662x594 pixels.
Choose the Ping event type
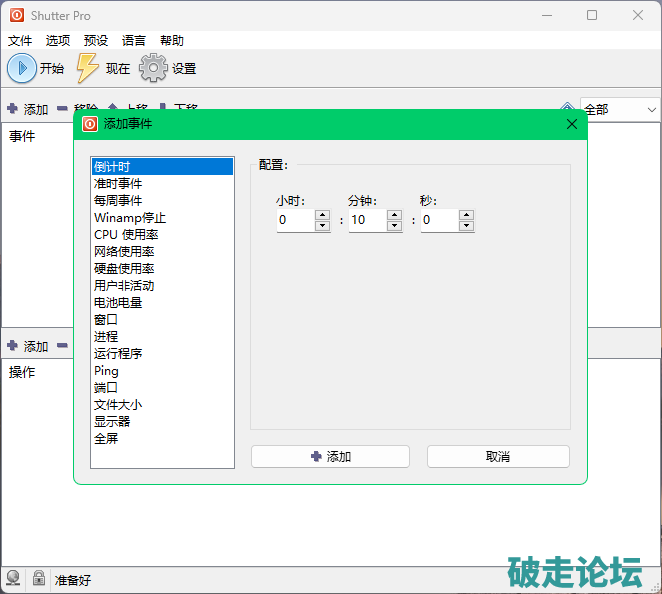[x=107, y=370]
